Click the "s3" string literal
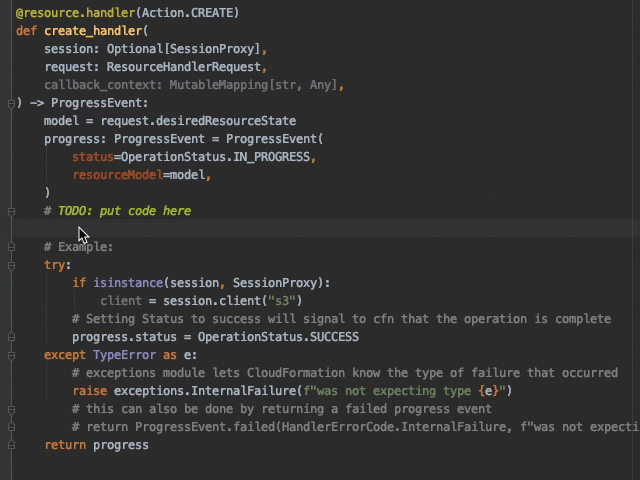The height and width of the screenshot is (480, 640). click(x=281, y=301)
